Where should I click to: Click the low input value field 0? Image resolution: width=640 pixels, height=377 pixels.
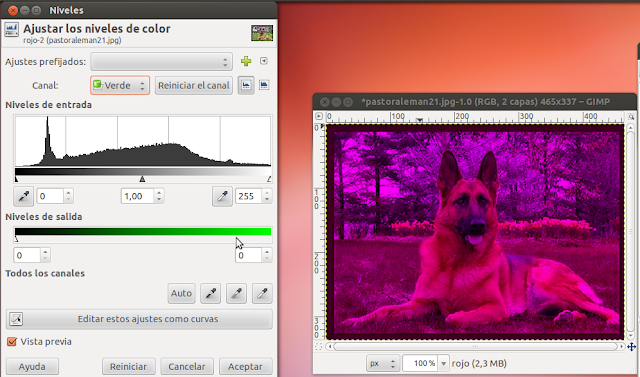pyautogui.click(x=50, y=196)
